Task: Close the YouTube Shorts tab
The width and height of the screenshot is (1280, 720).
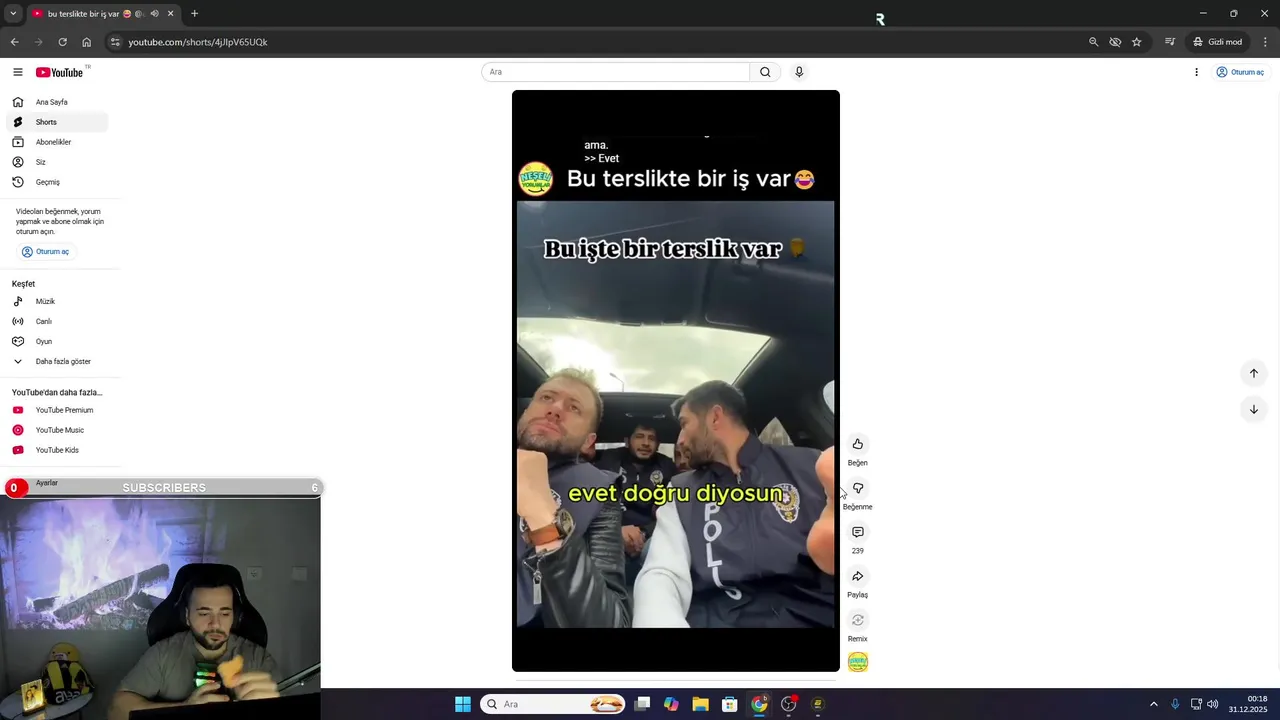Action: [170, 14]
